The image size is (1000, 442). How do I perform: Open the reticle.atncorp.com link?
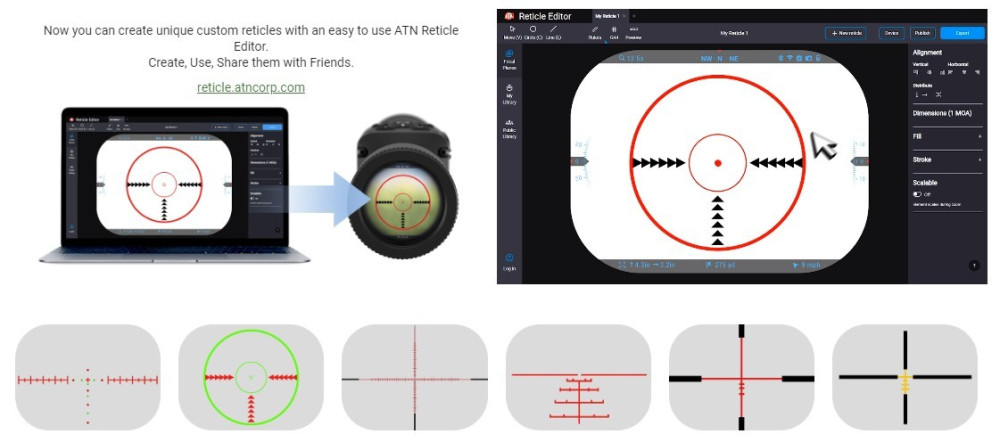[x=251, y=87]
